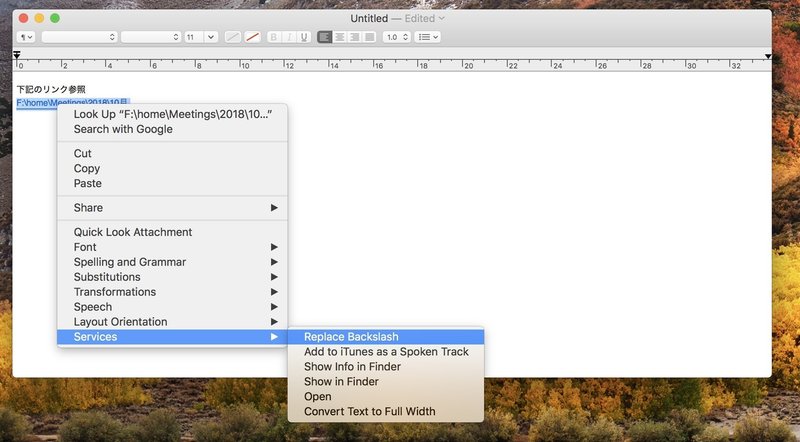Image resolution: width=800 pixels, height=442 pixels.
Task: Toggle underline formatting
Action: coord(304,37)
